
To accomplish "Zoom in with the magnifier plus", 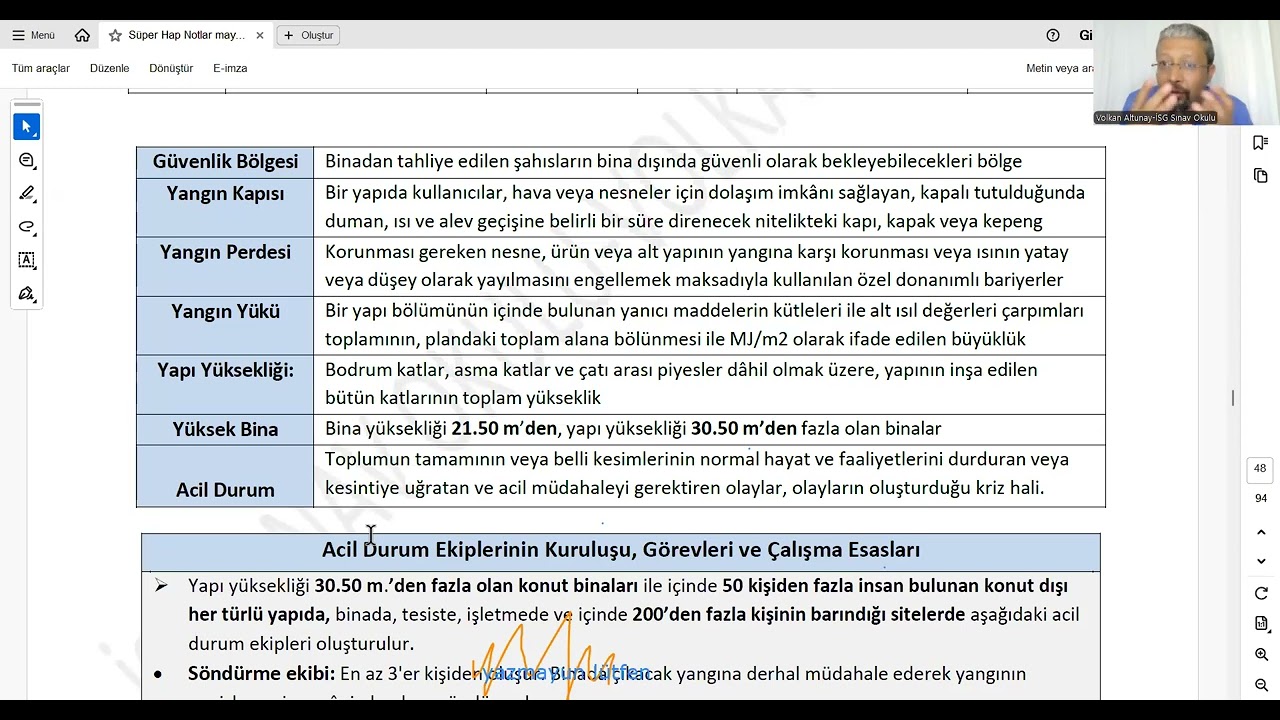I will coord(1261,655).
